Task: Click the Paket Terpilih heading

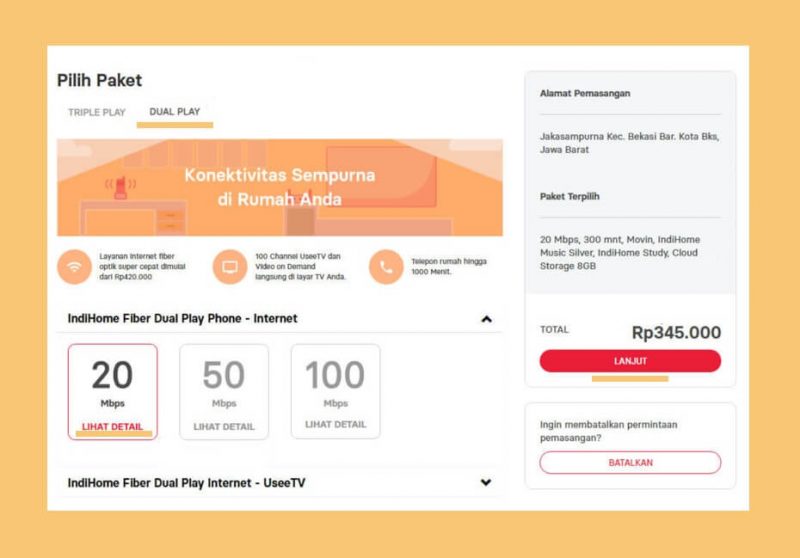Action: 569,196
